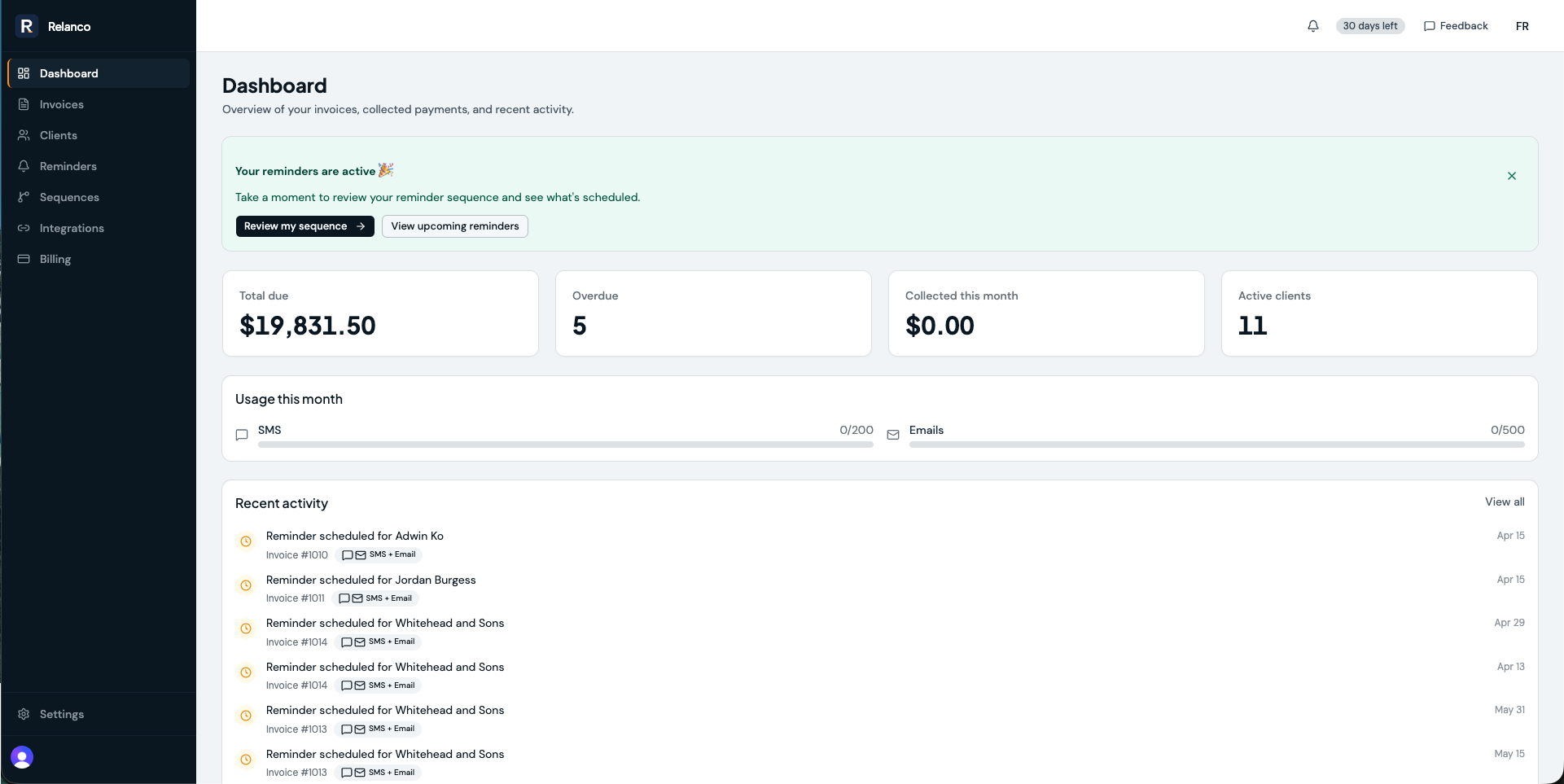1564x784 pixels.
Task: Click the Clients people icon
Action: (24, 135)
